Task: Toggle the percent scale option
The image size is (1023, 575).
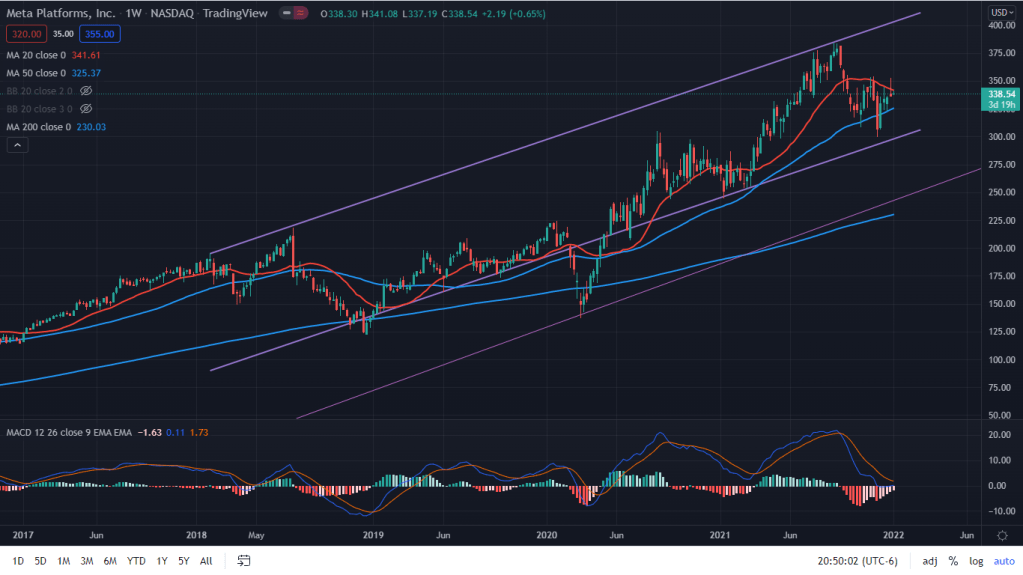Action: click(953, 561)
